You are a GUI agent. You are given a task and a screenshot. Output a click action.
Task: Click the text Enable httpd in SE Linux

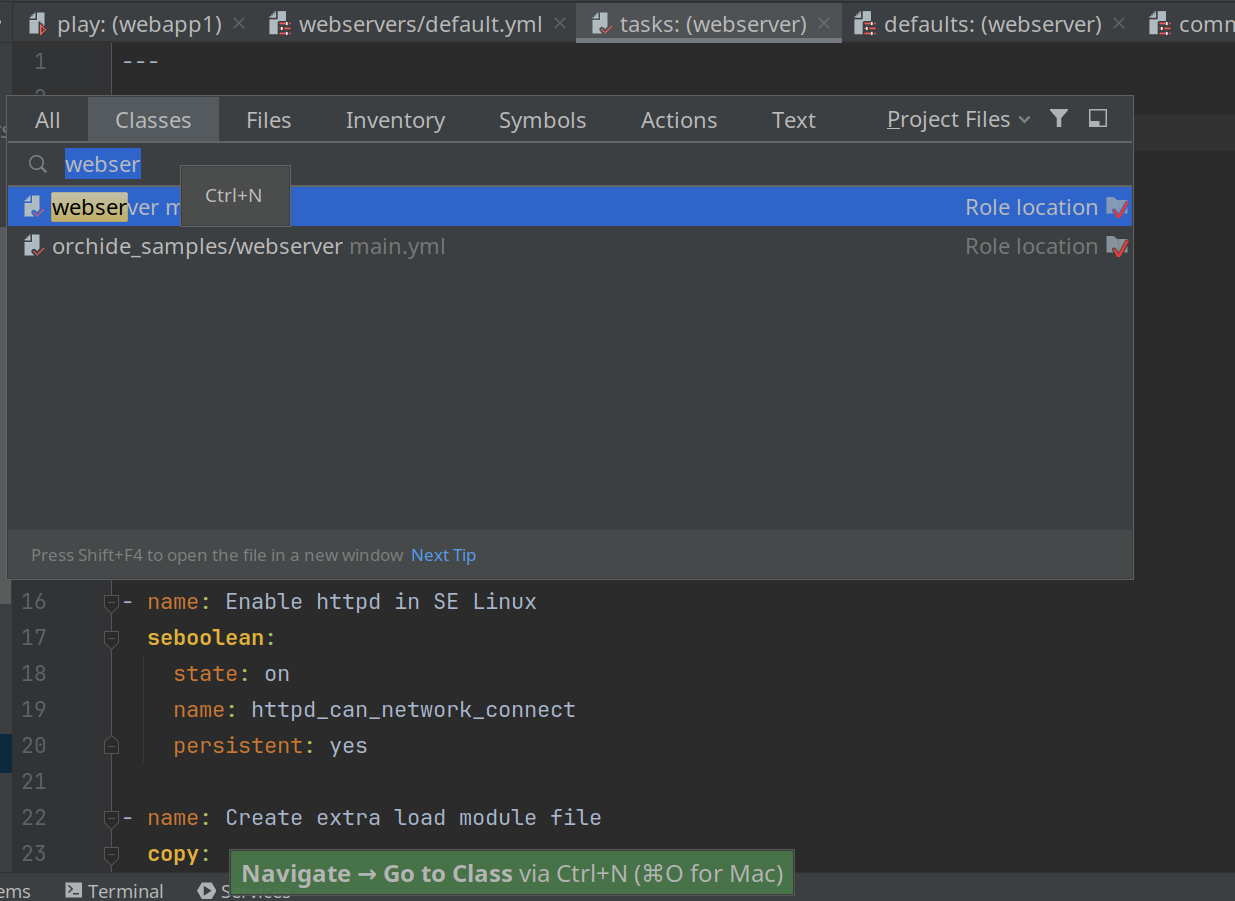[381, 602]
